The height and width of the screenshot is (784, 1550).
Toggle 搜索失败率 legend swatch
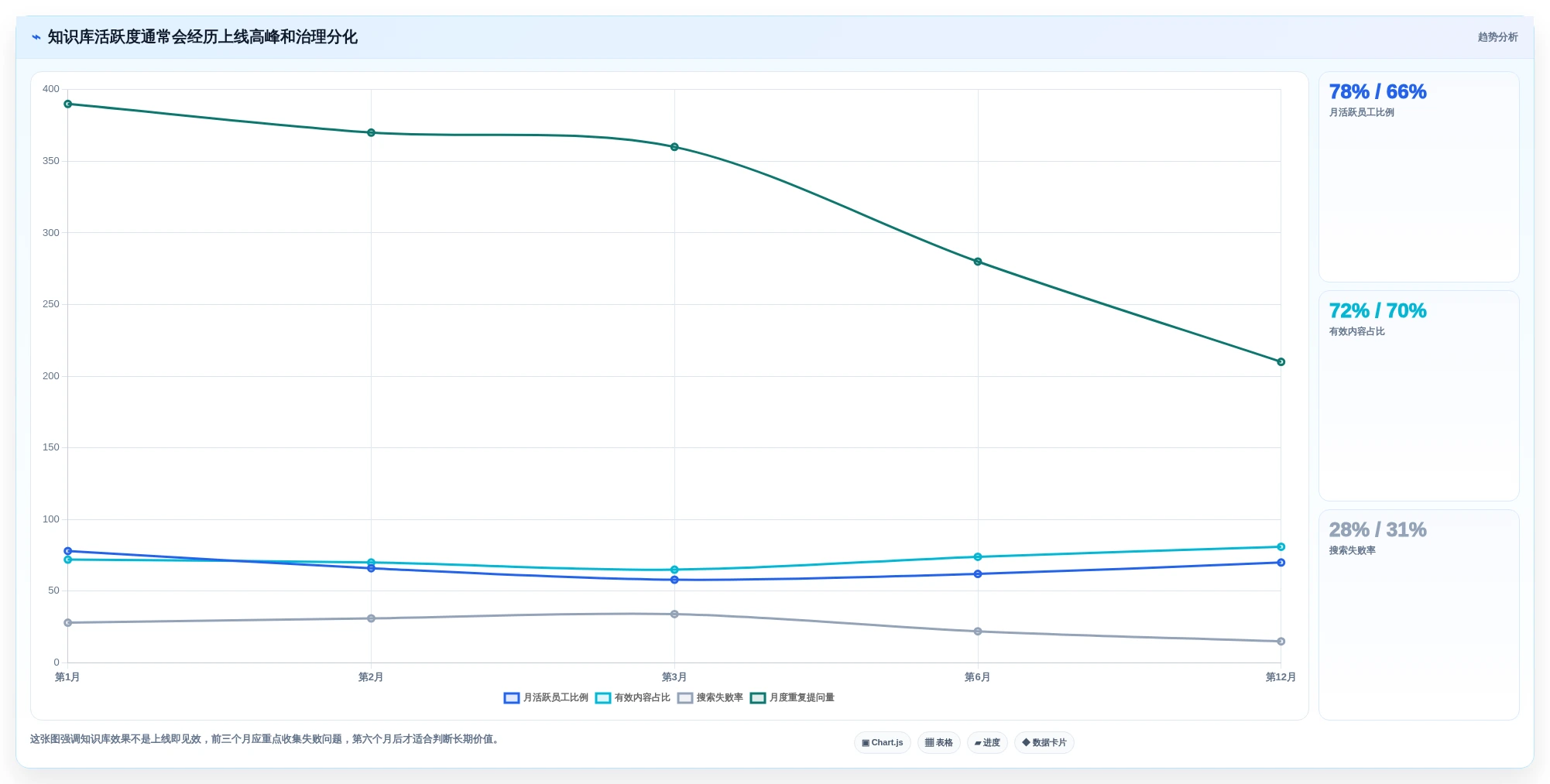click(x=685, y=698)
